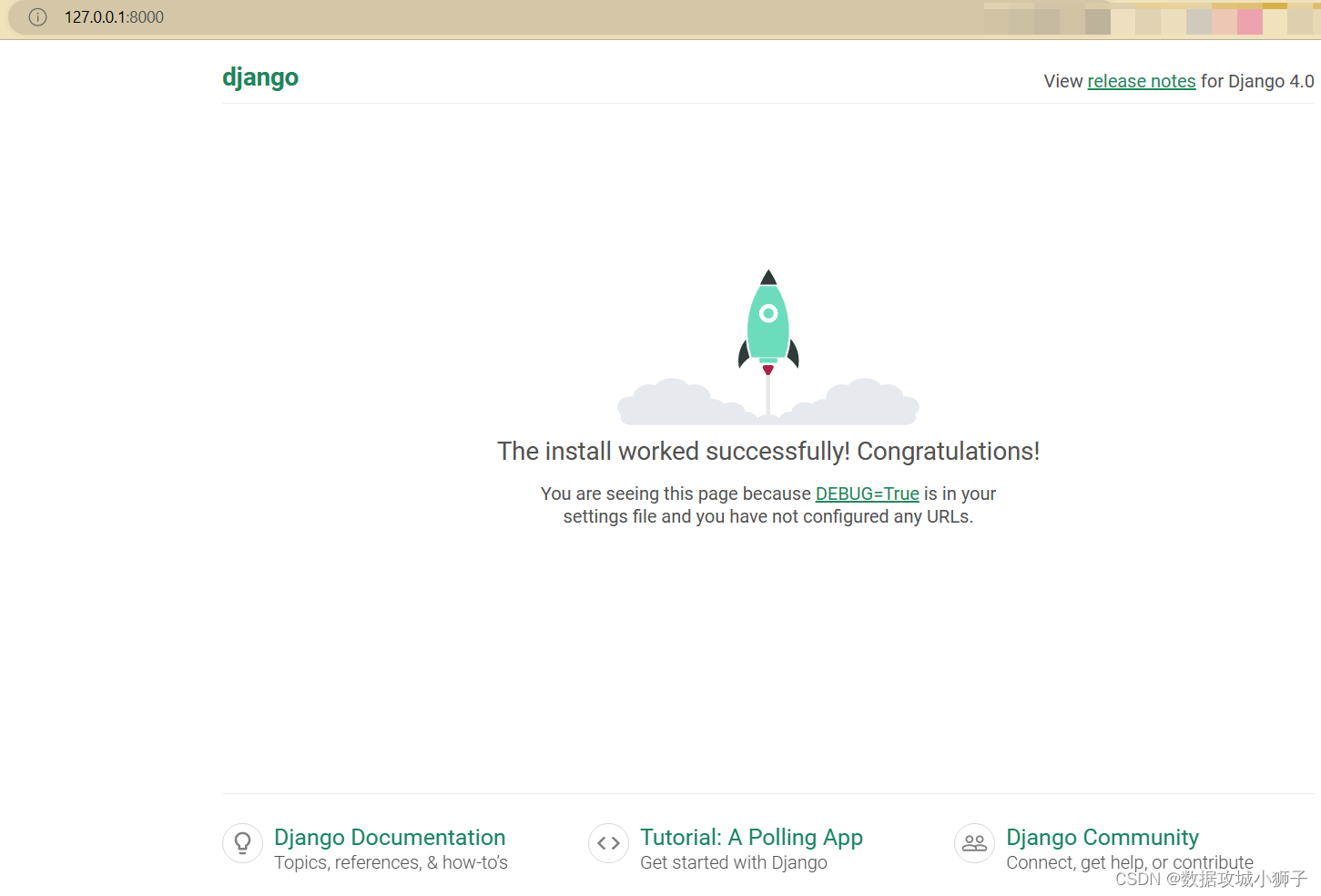Open Django Community link

(1103, 837)
